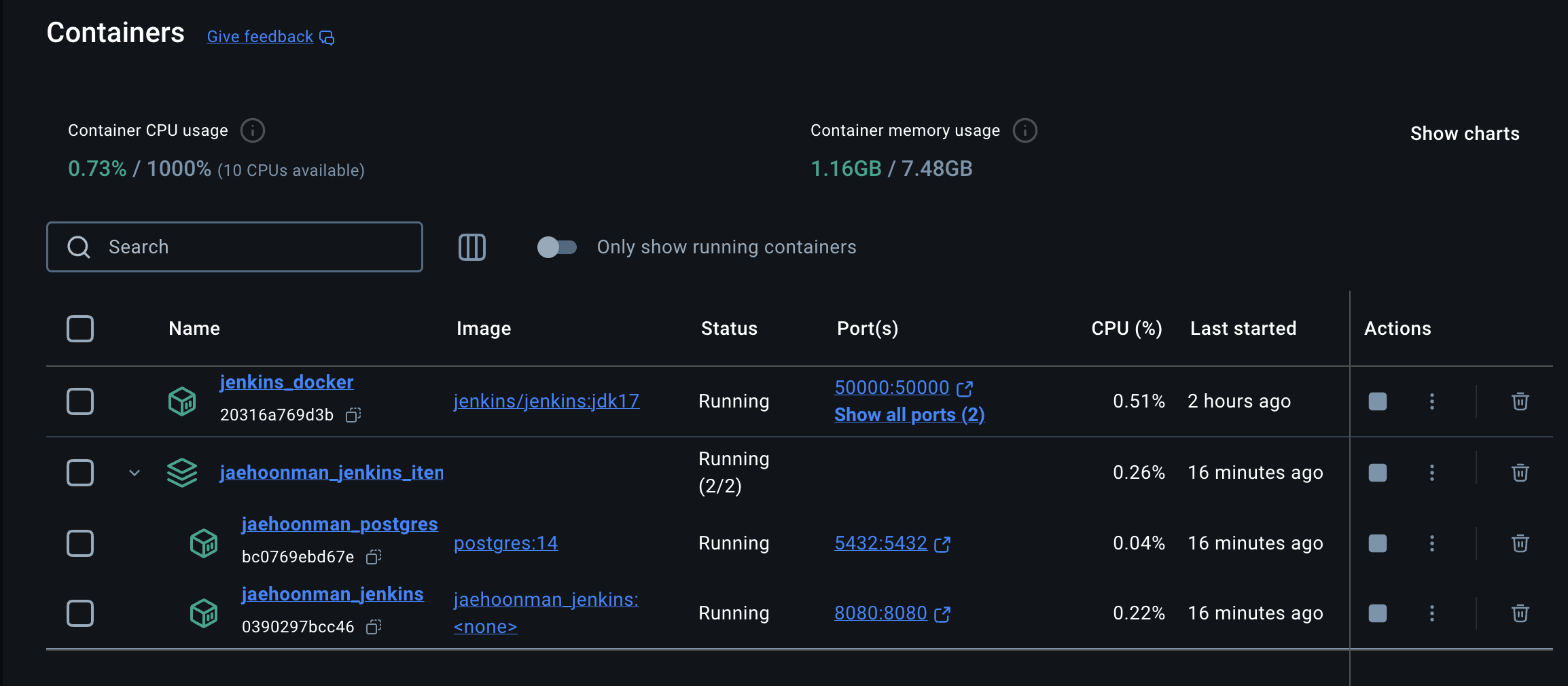Image resolution: width=1568 pixels, height=686 pixels.
Task: Click the memory usage info icon
Action: pyautogui.click(x=1025, y=130)
